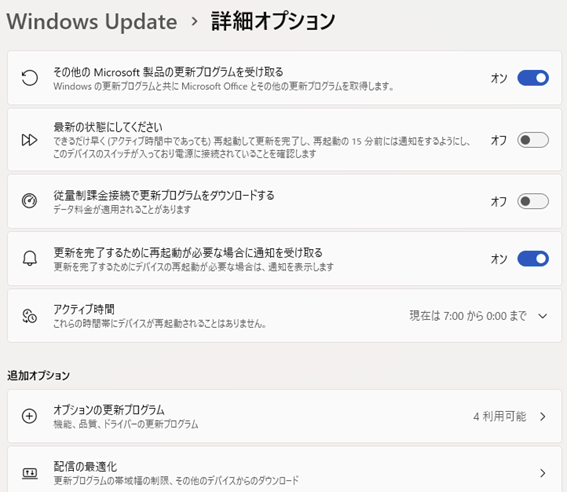Click the fast-forward 最新の状態にしてください icon
Image resolution: width=567 pixels, height=492 pixels.
(29, 140)
